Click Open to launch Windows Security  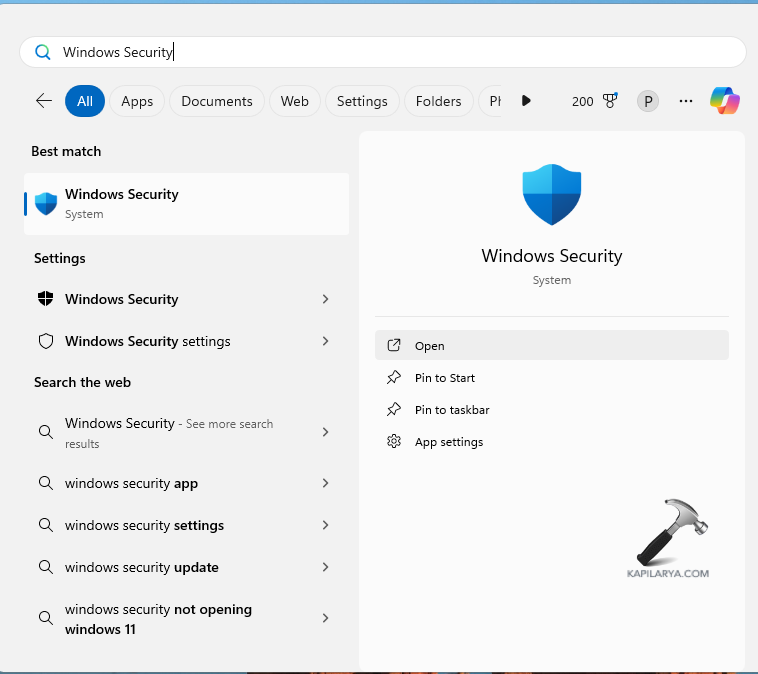pos(552,345)
